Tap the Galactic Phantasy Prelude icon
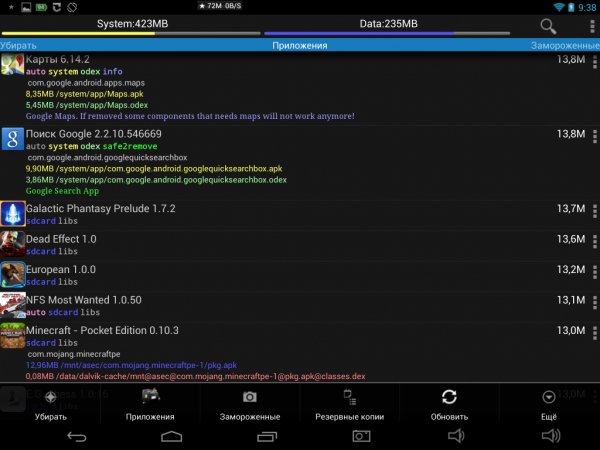Viewport: 600px width, 450px height. coord(13,214)
